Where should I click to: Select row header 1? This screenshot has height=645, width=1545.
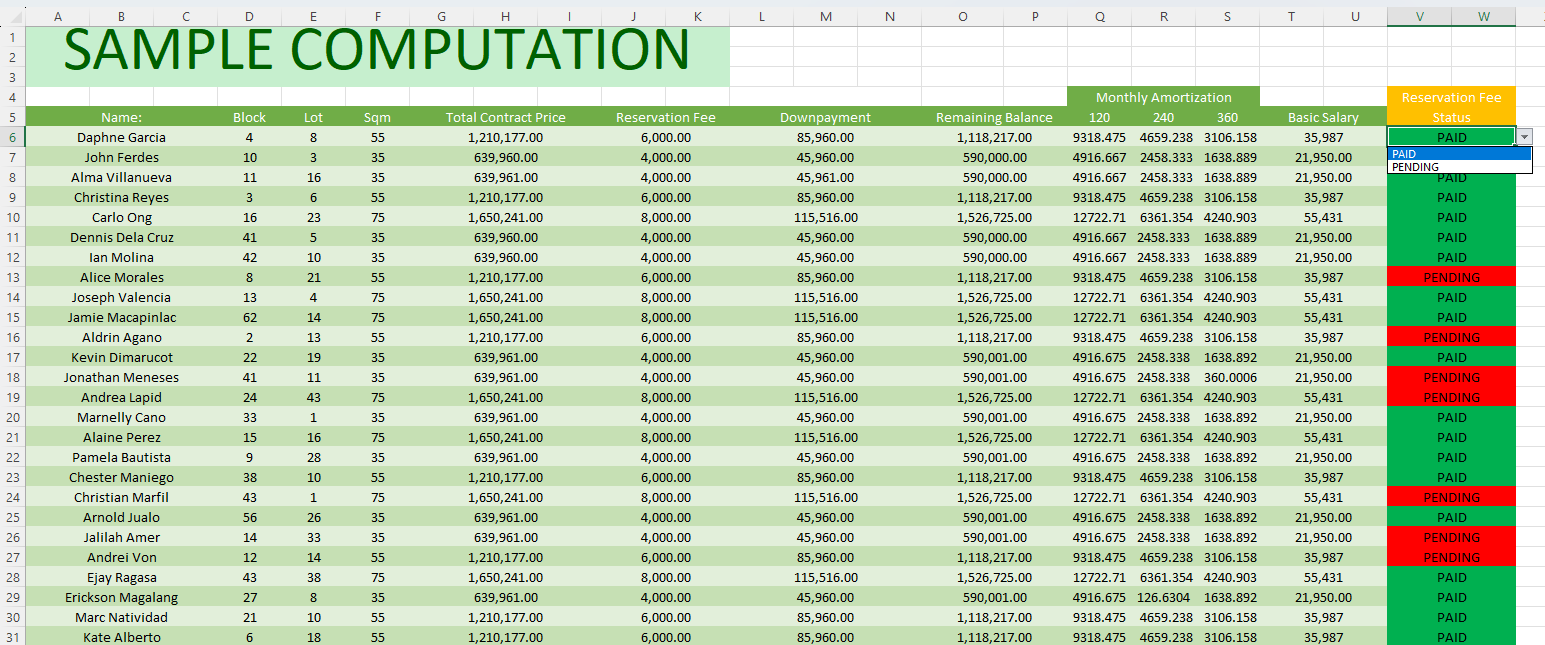(x=12, y=37)
